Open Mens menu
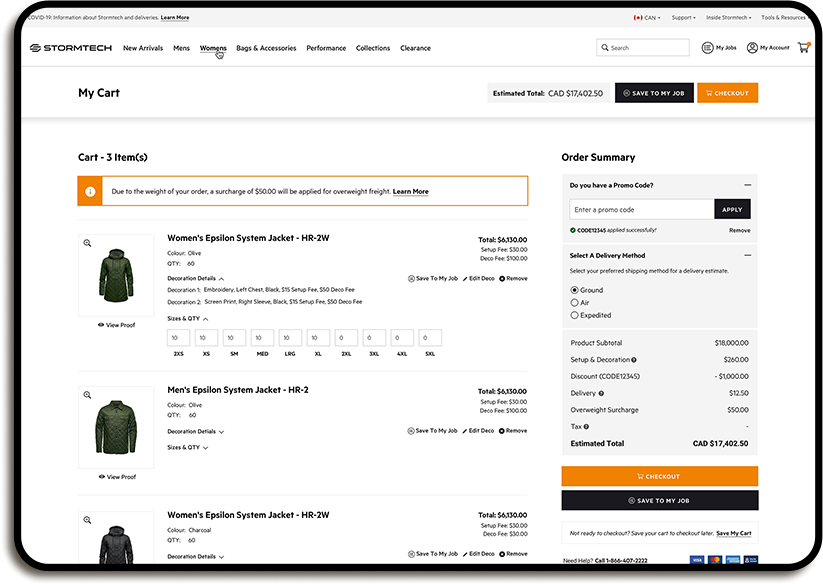 point(181,48)
